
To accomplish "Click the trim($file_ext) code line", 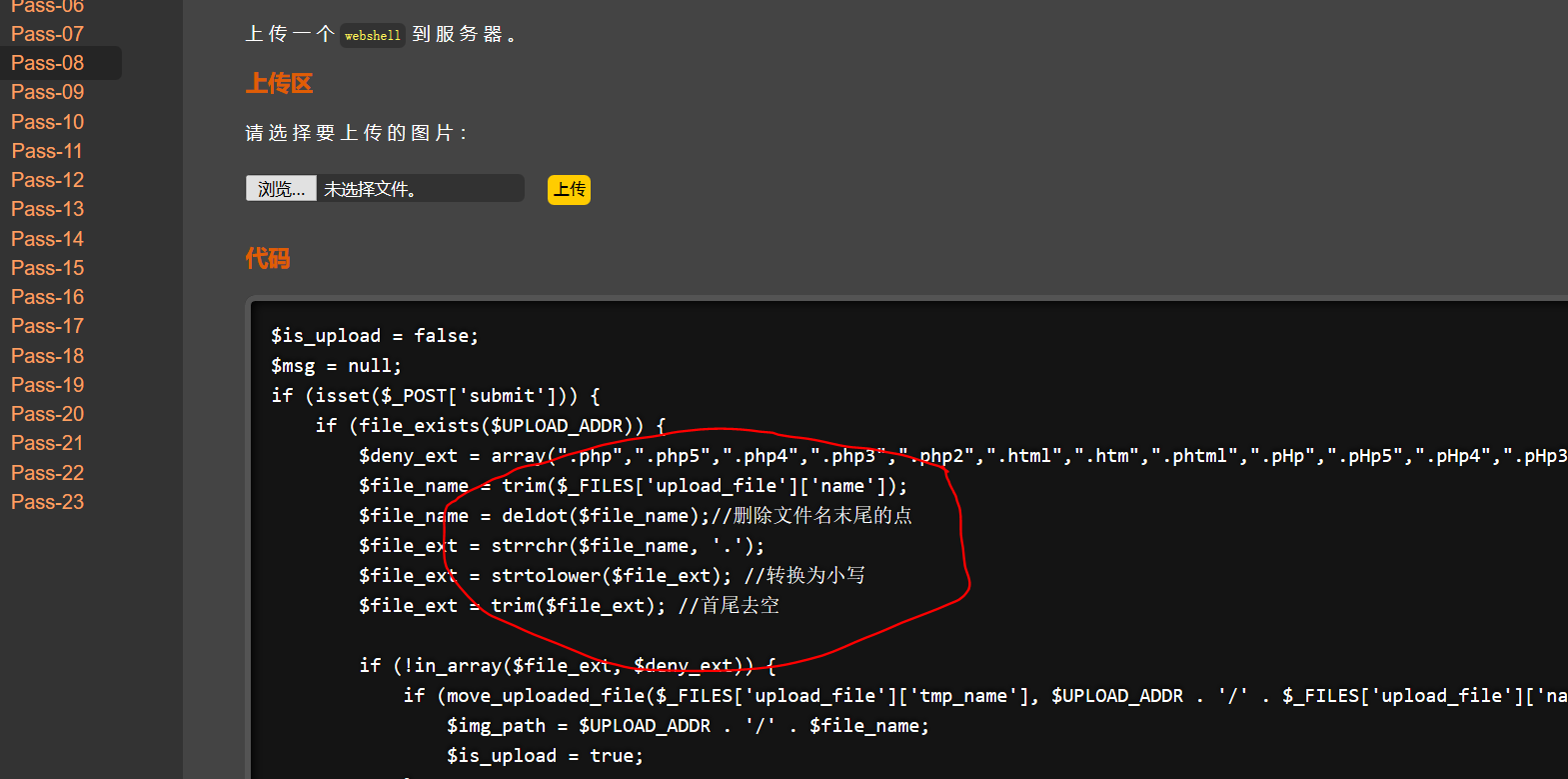I will [x=569, y=606].
